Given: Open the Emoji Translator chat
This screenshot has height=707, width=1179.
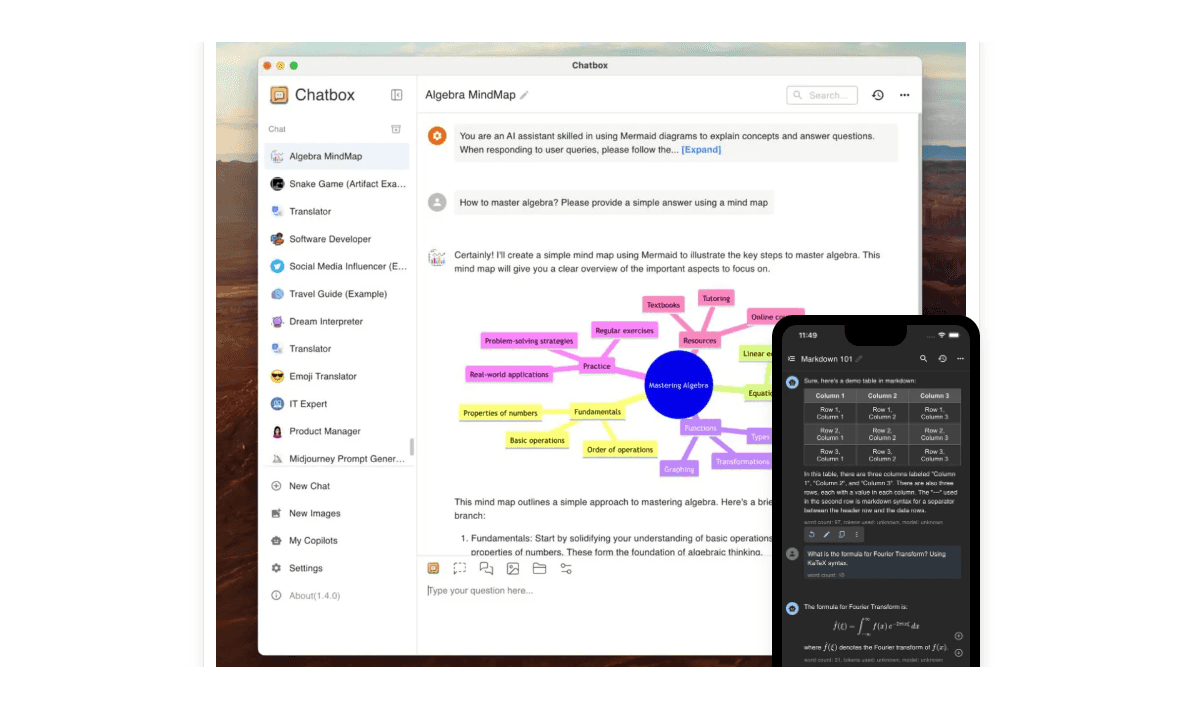Looking at the screenshot, I should (x=337, y=376).
